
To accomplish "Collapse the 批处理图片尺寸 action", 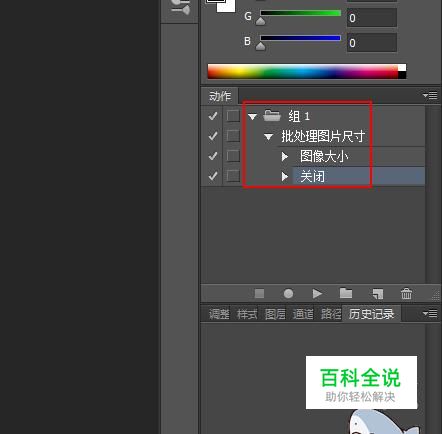I will (268, 136).
